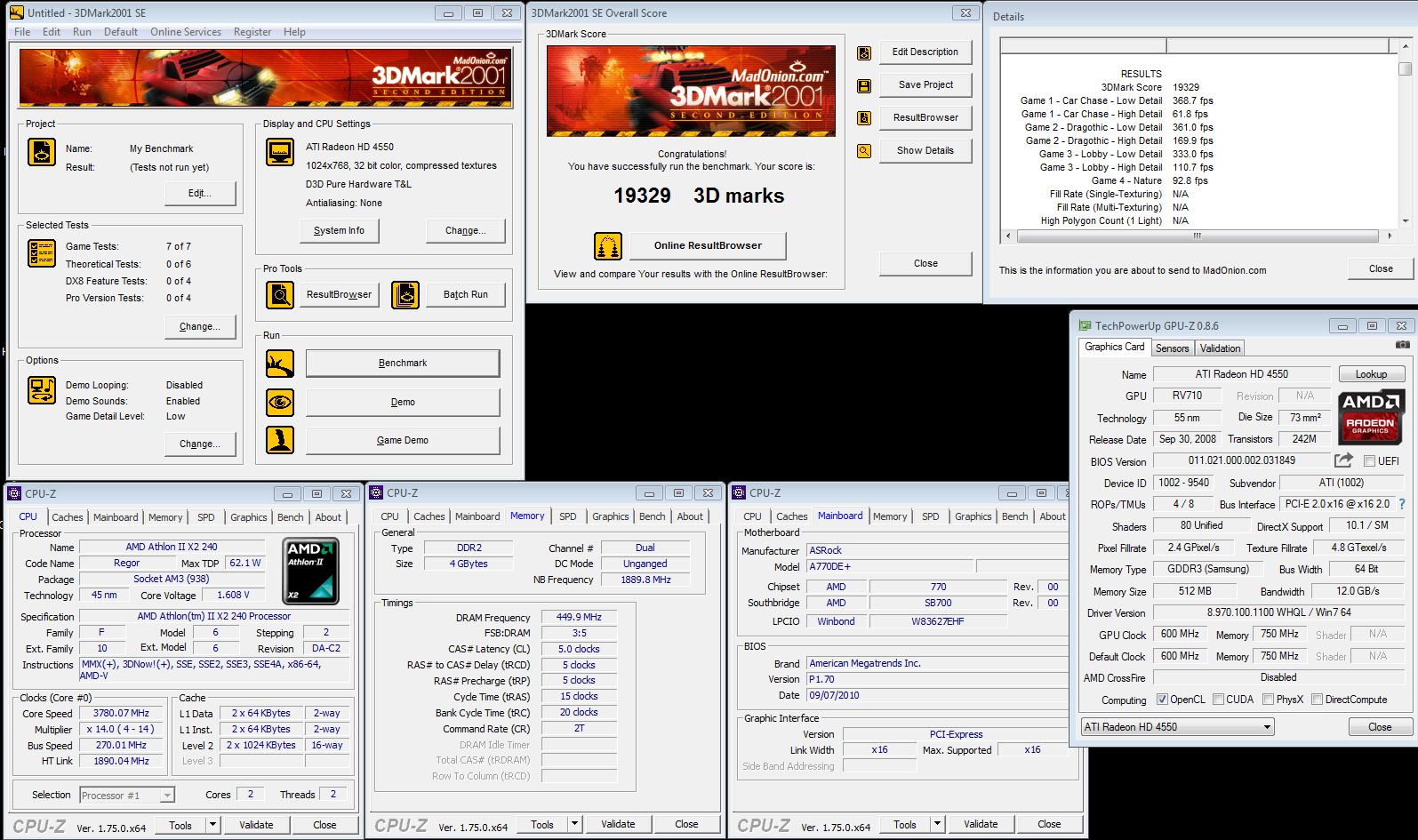Click the AMD Athlon II logo in CPU-Z

[310, 571]
